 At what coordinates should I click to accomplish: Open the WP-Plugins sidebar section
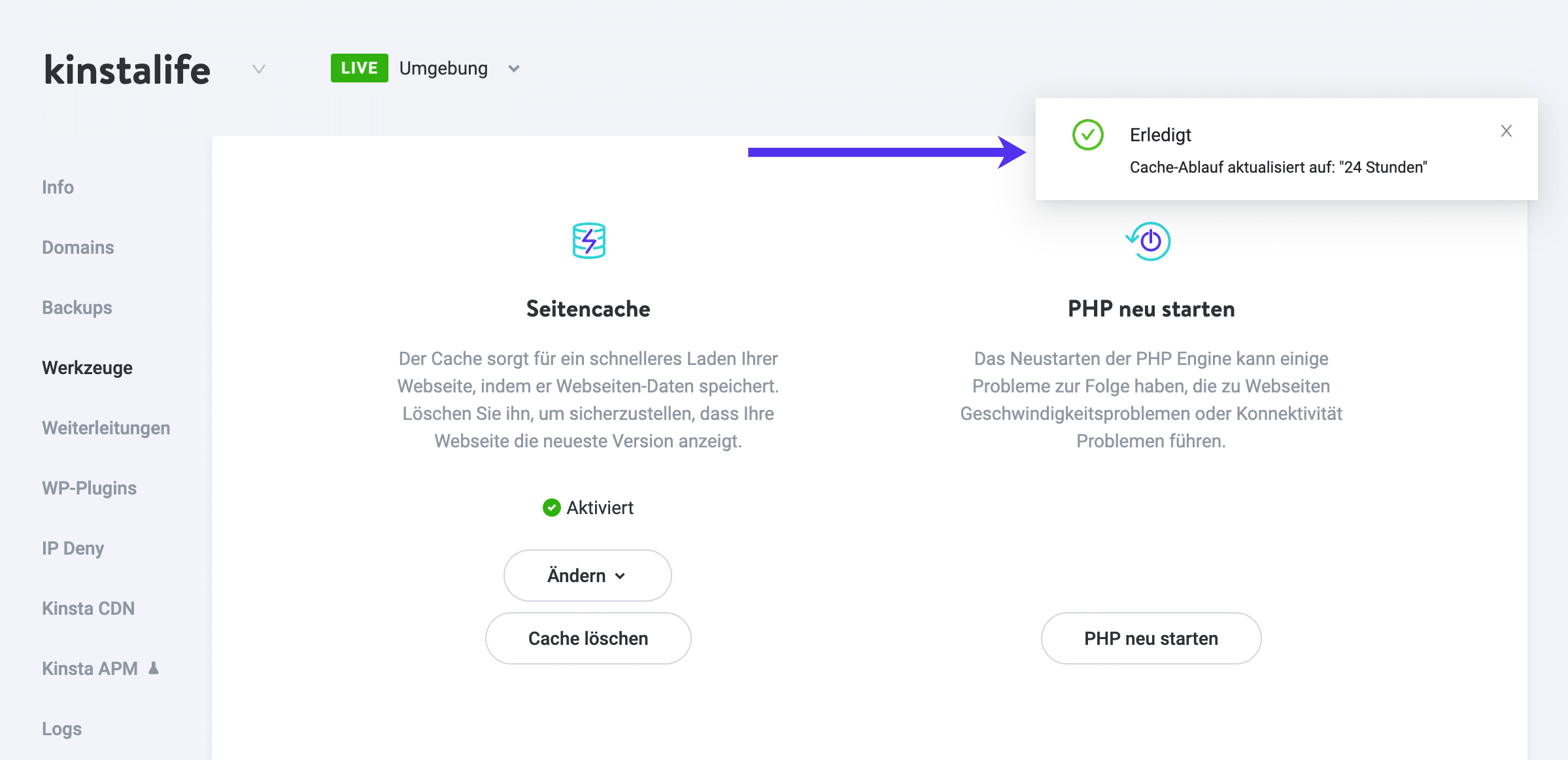[x=89, y=488]
